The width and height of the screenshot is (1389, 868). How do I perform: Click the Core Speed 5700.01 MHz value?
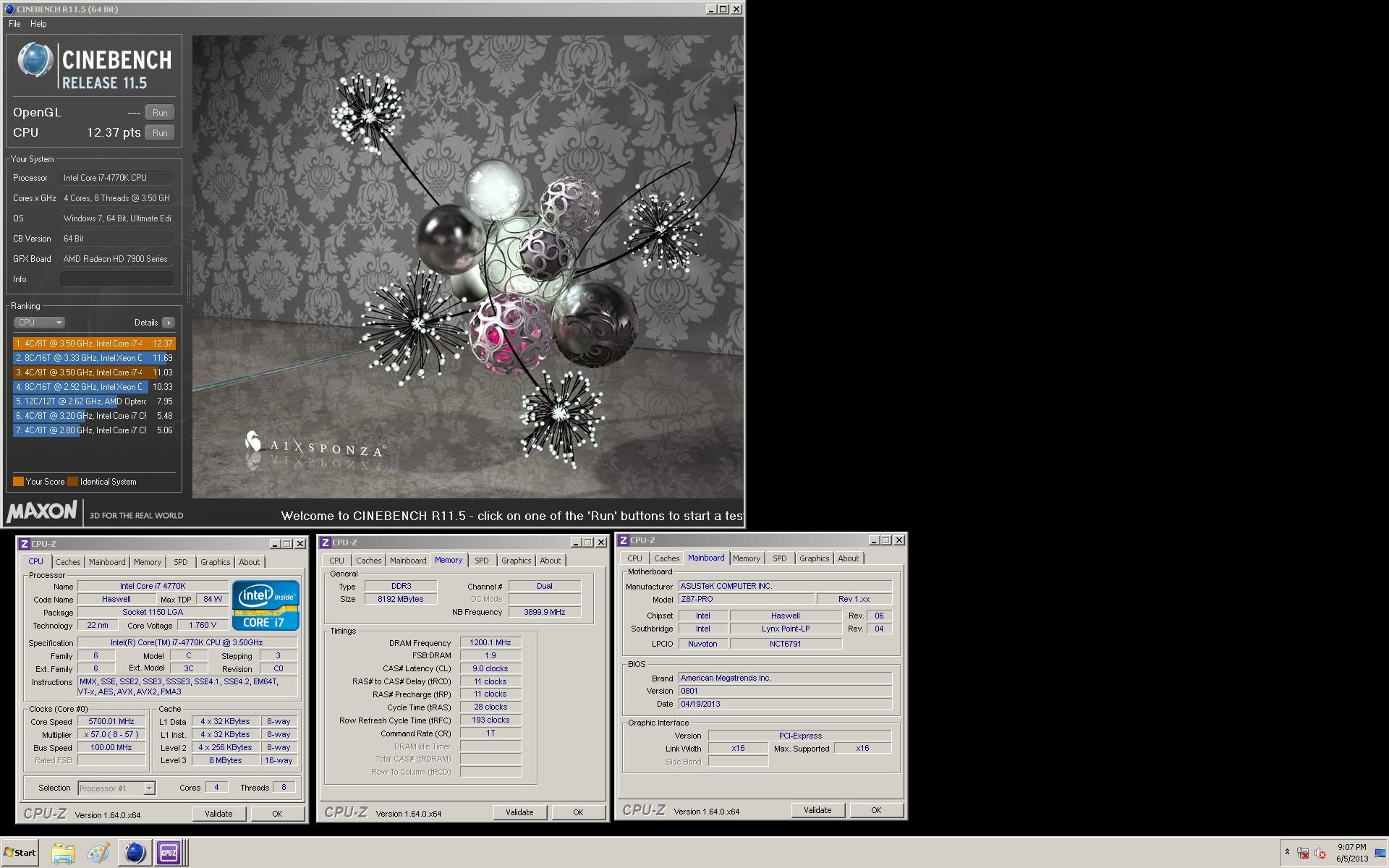pos(111,722)
